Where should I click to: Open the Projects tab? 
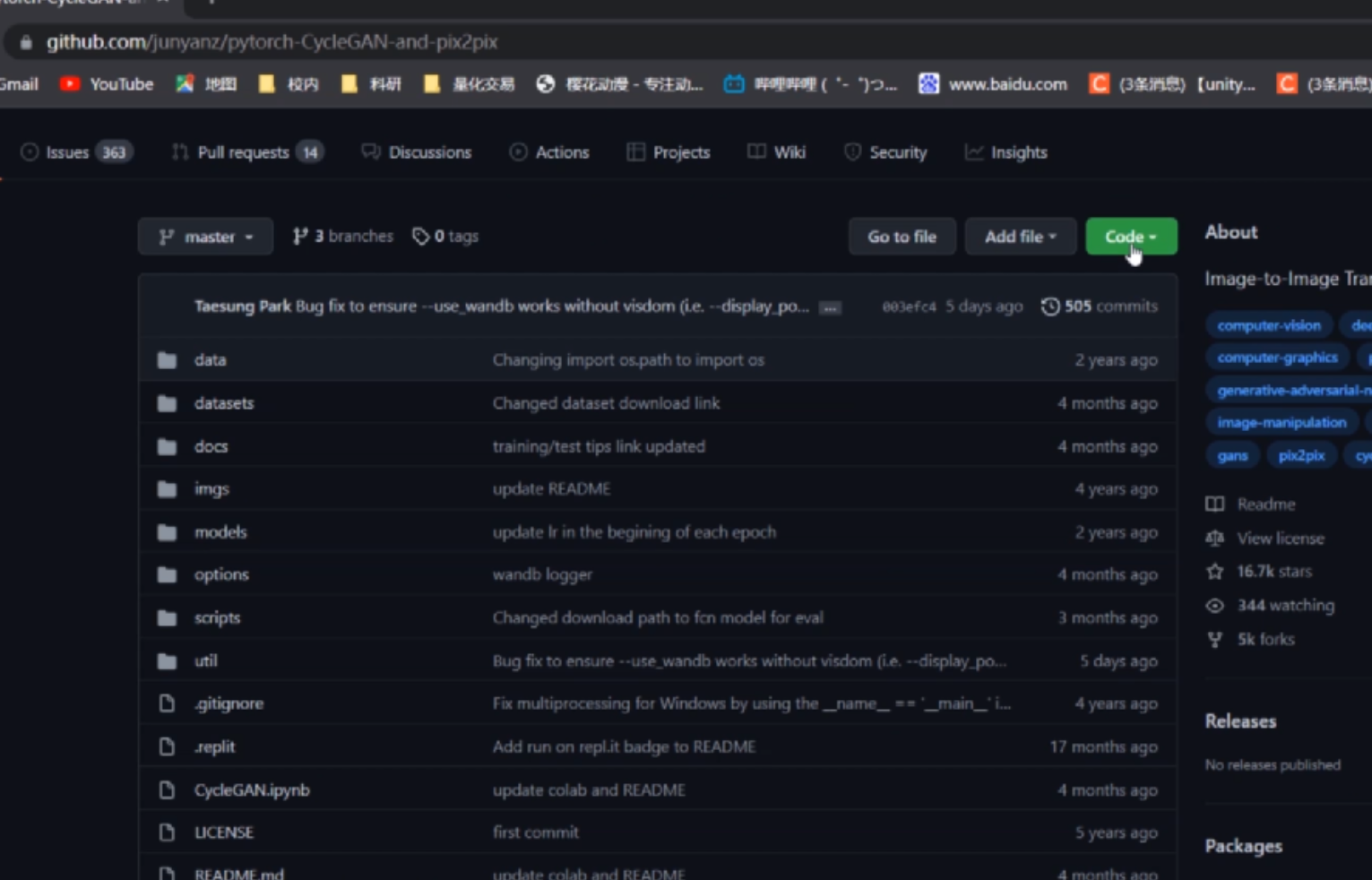(669, 152)
